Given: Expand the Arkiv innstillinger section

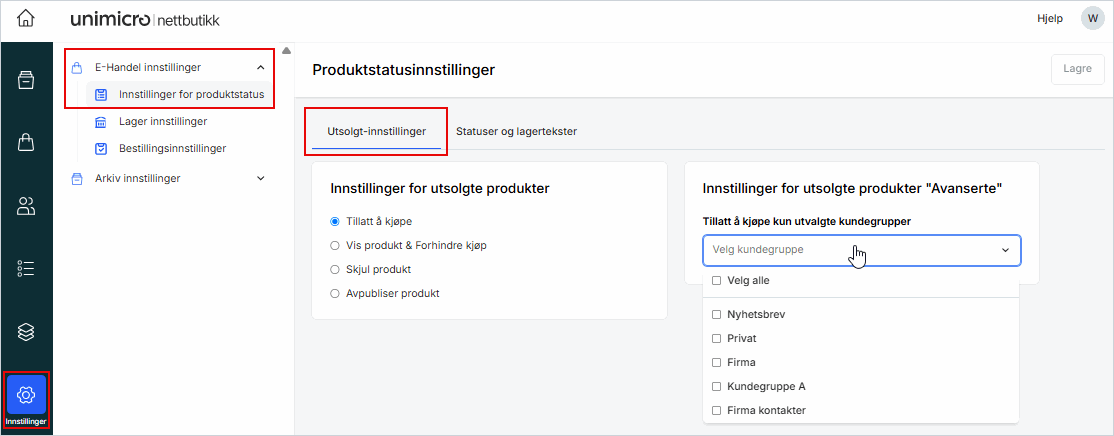Looking at the screenshot, I should (261, 179).
